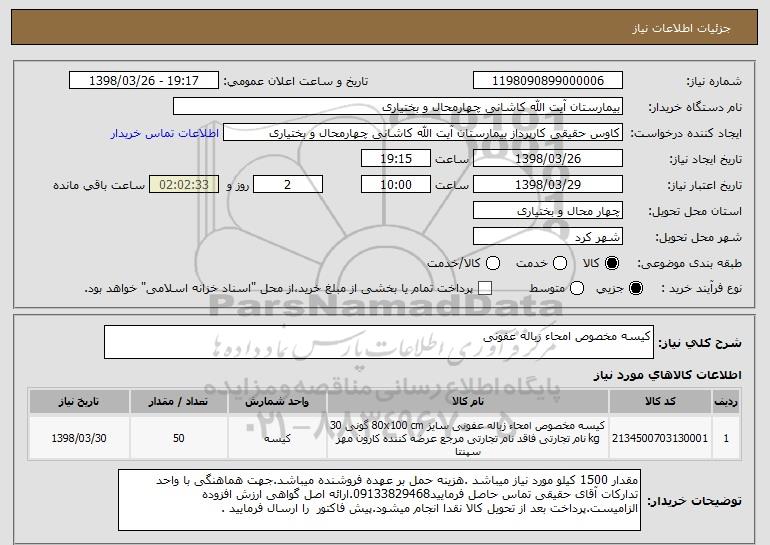
Task: Click the 'شرح کلی نیاز' label
Action: click(x=700, y=343)
